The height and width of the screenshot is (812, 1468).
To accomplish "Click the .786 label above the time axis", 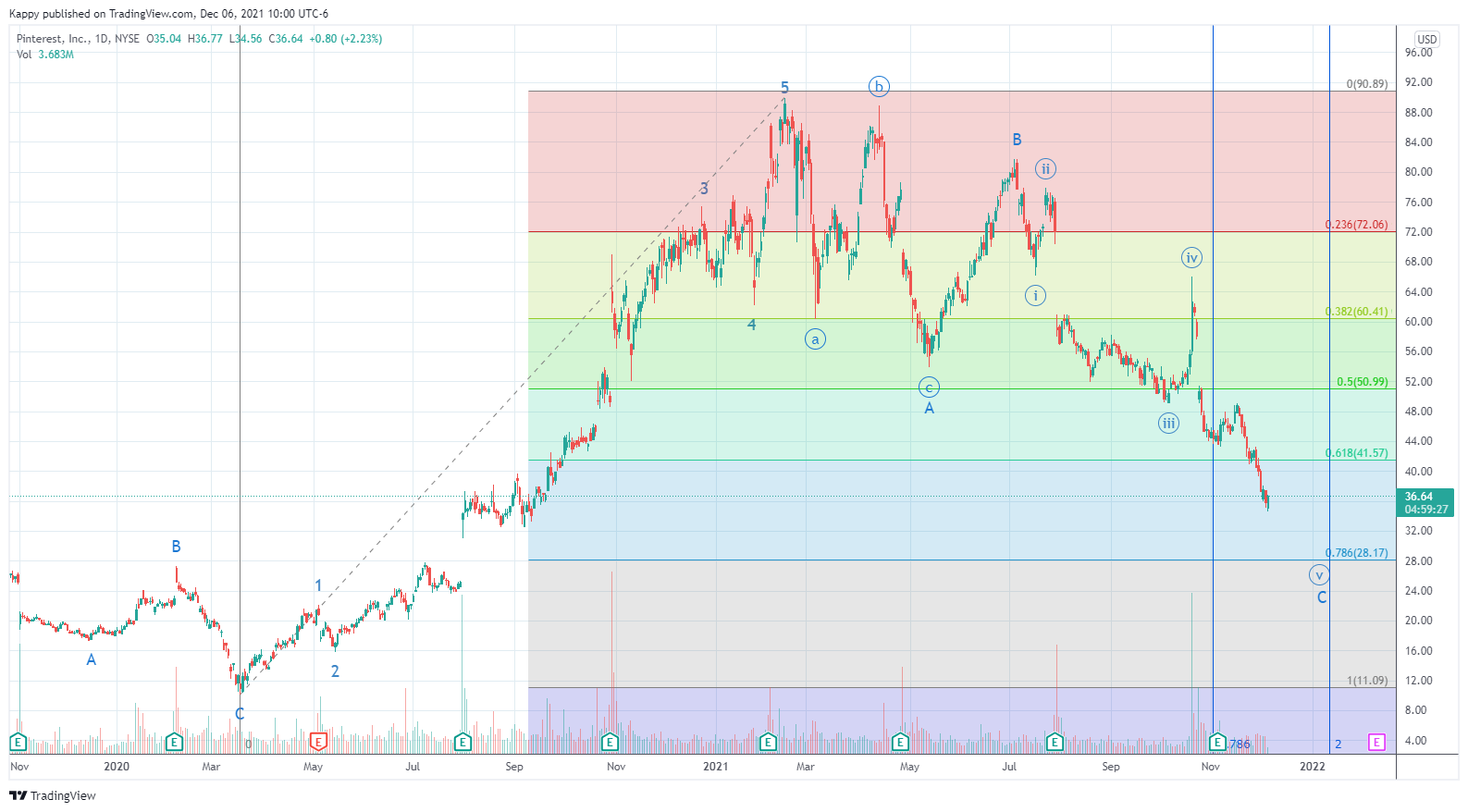I will pyautogui.click(x=1239, y=744).
